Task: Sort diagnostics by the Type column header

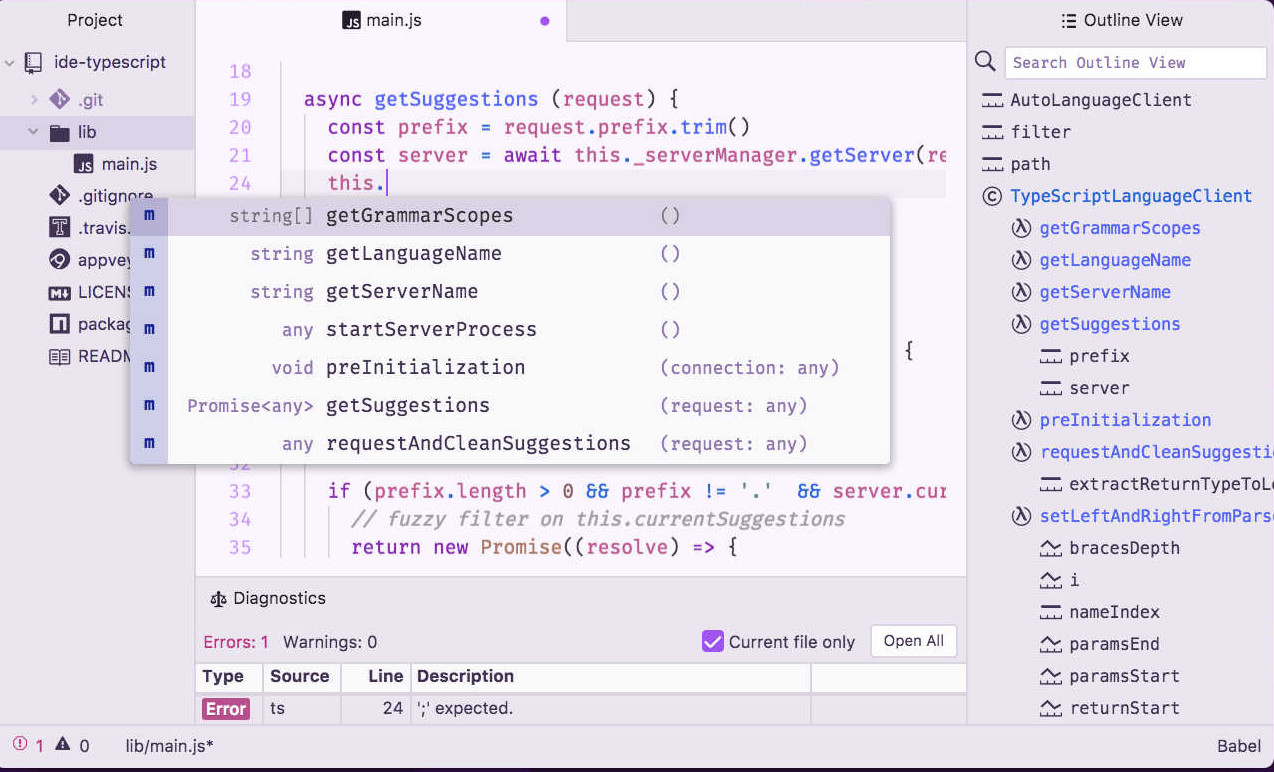Action: point(229,677)
